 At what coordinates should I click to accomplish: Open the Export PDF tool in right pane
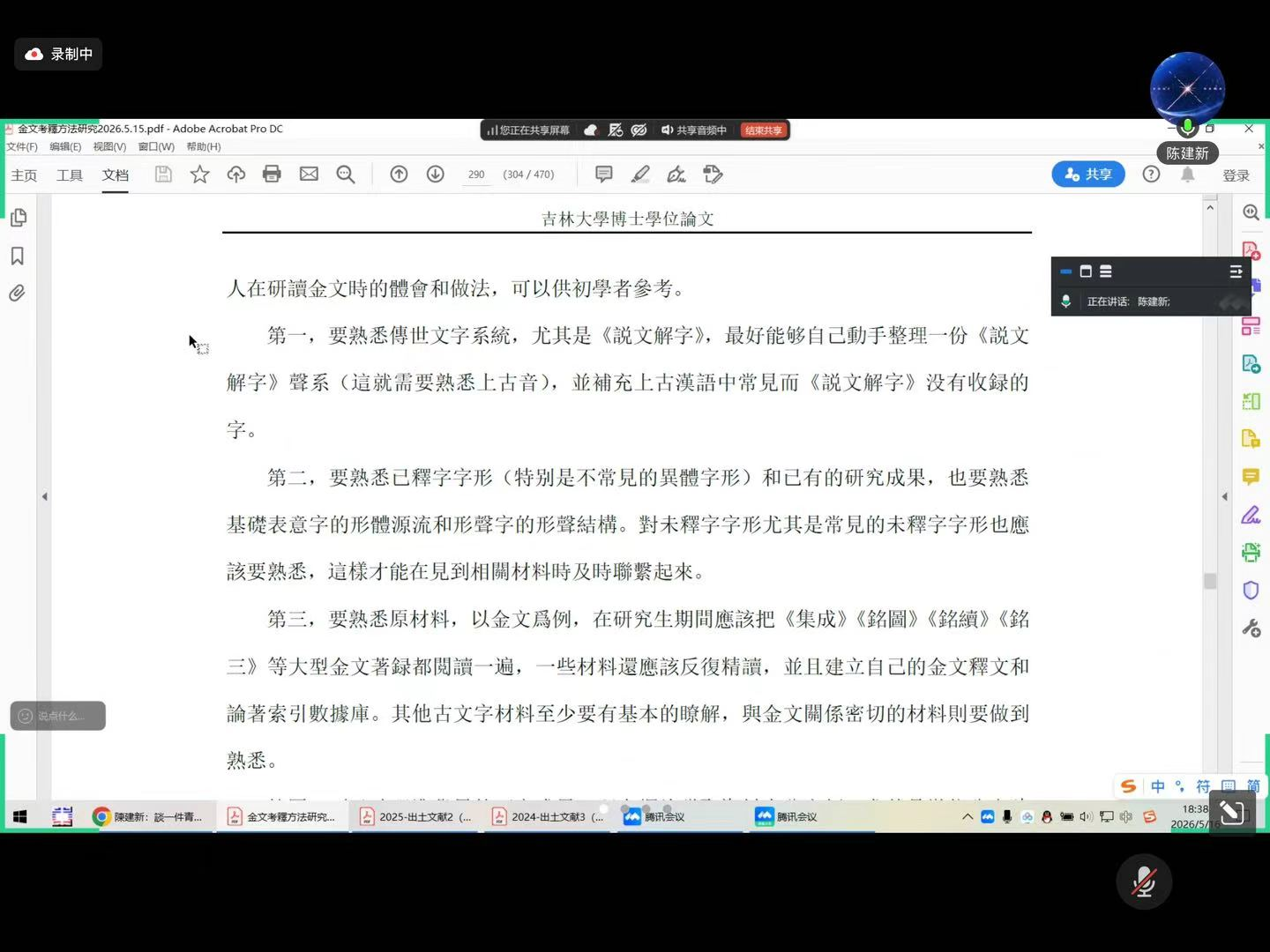(x=1251, y=364)
